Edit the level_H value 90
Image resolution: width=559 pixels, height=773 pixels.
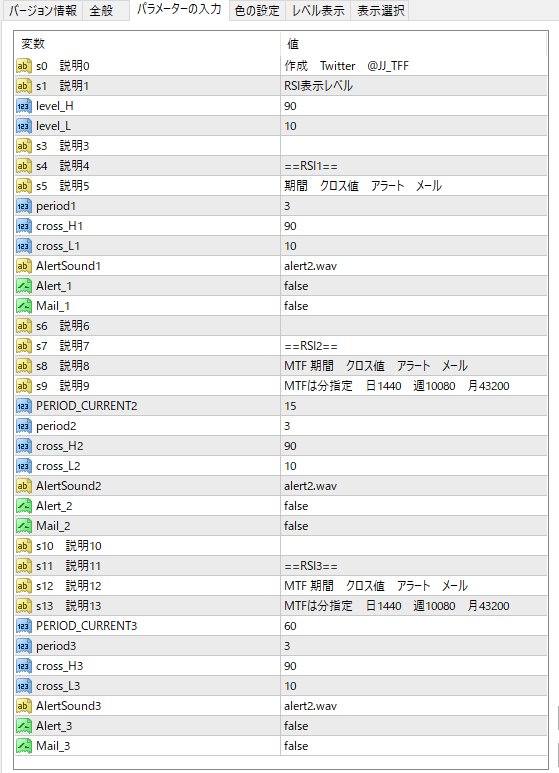coord(414,106)
